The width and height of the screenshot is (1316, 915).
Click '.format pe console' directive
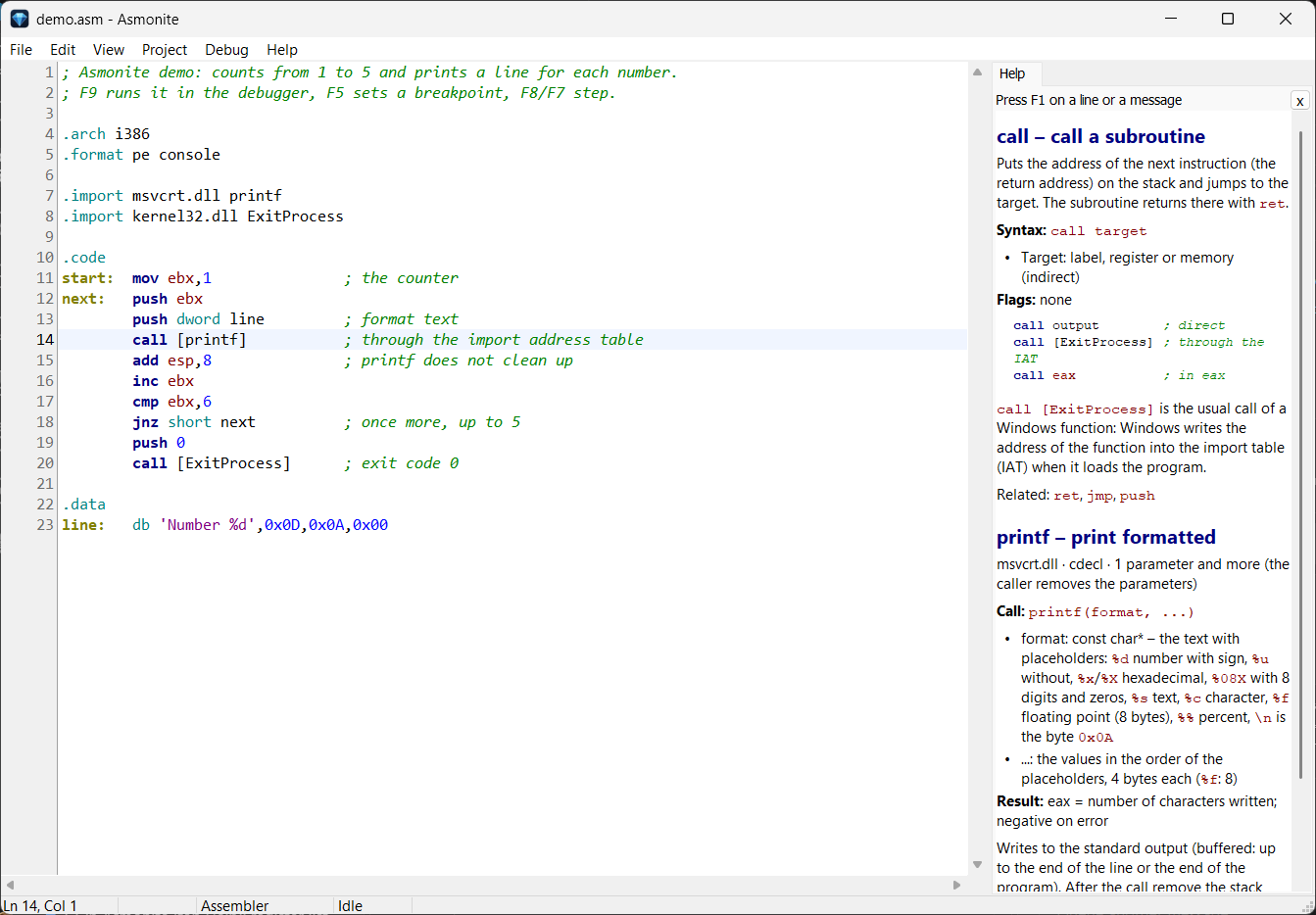pyautogui.click(x=141, y=155)
